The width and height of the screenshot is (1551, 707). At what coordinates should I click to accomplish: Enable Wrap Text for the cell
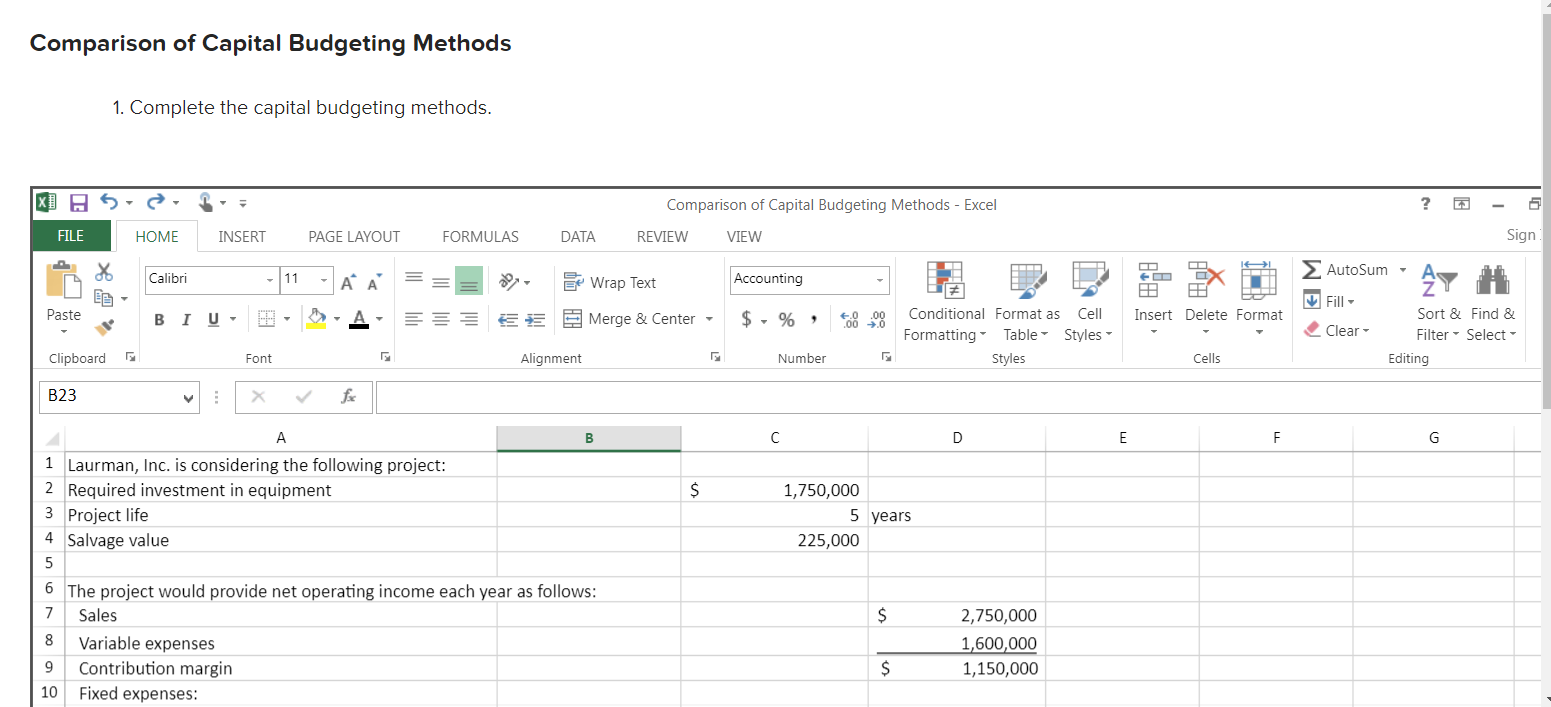[x=612, y=282]
